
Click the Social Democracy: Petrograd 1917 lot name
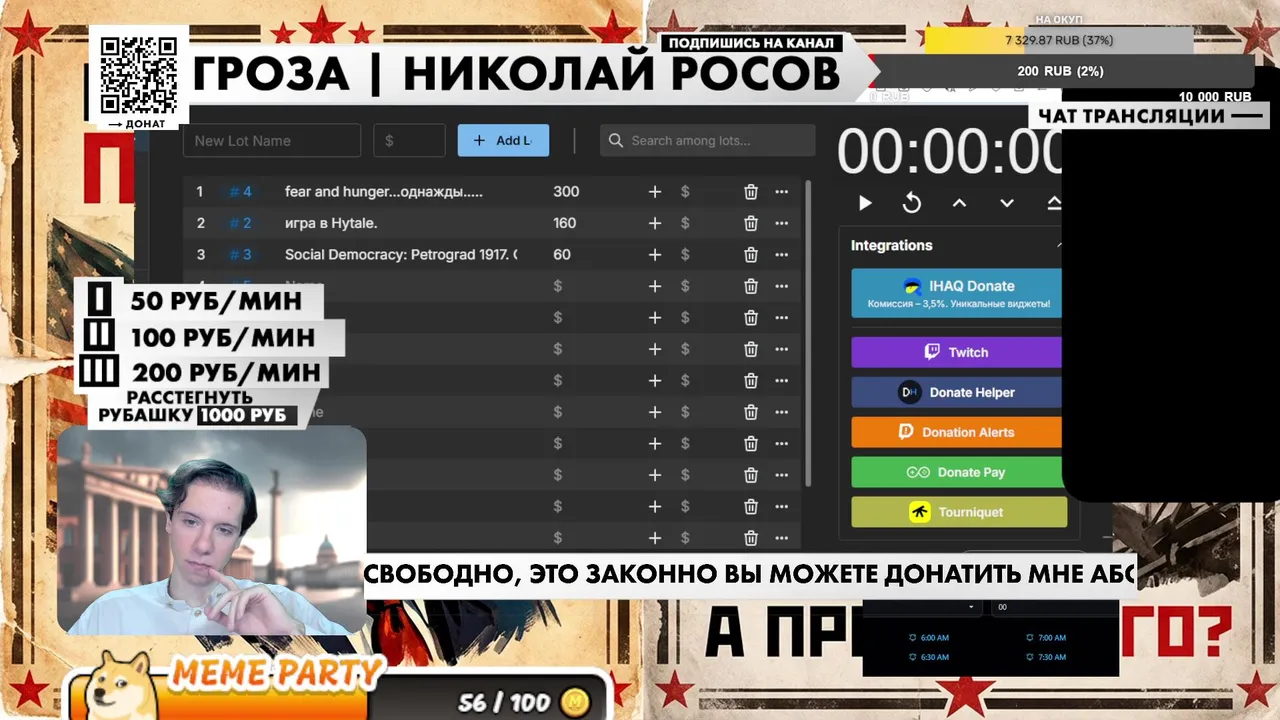(401, 255)
